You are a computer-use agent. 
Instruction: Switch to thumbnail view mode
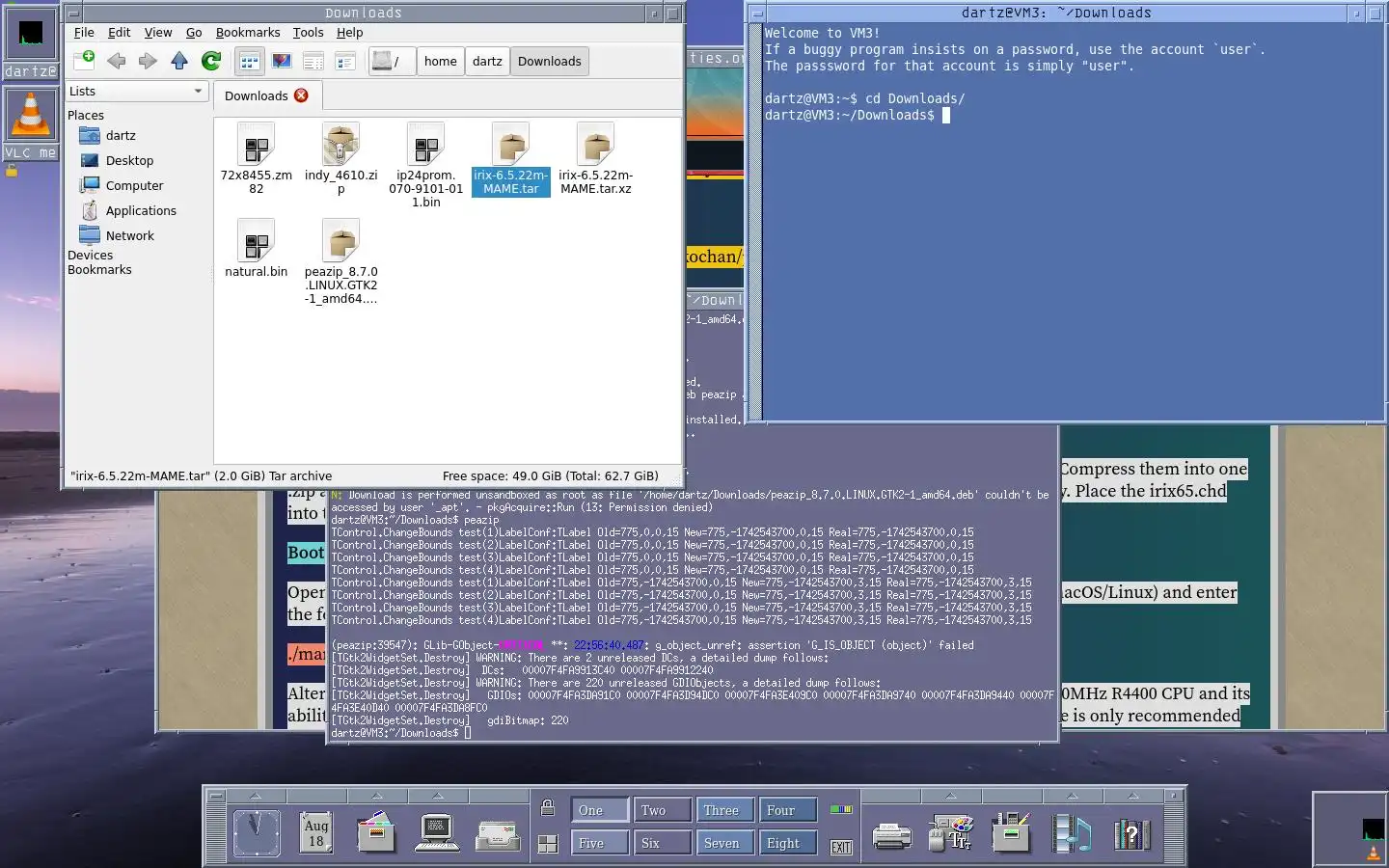[x=282, y=61]
